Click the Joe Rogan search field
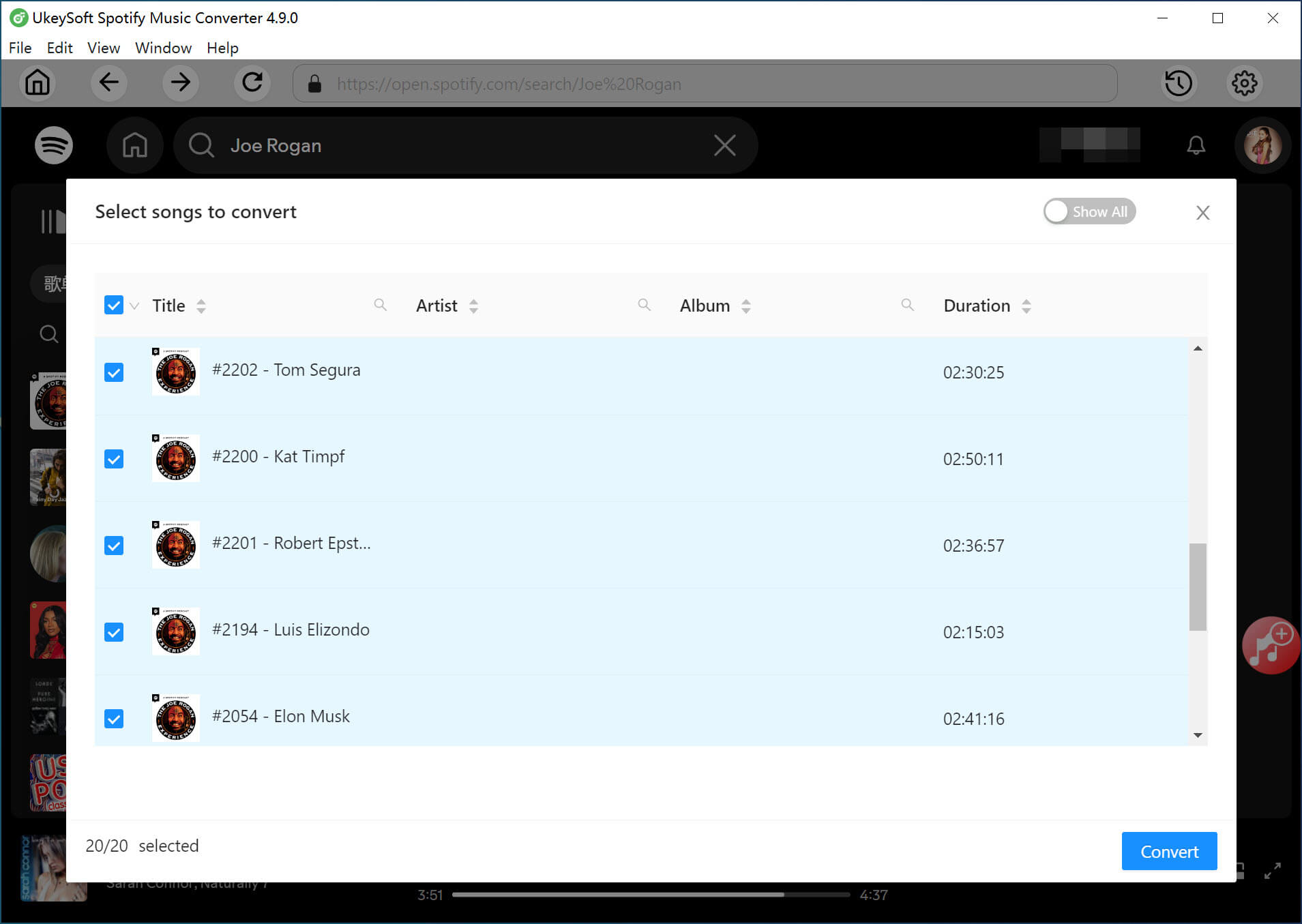 click(x=466, y=145)
